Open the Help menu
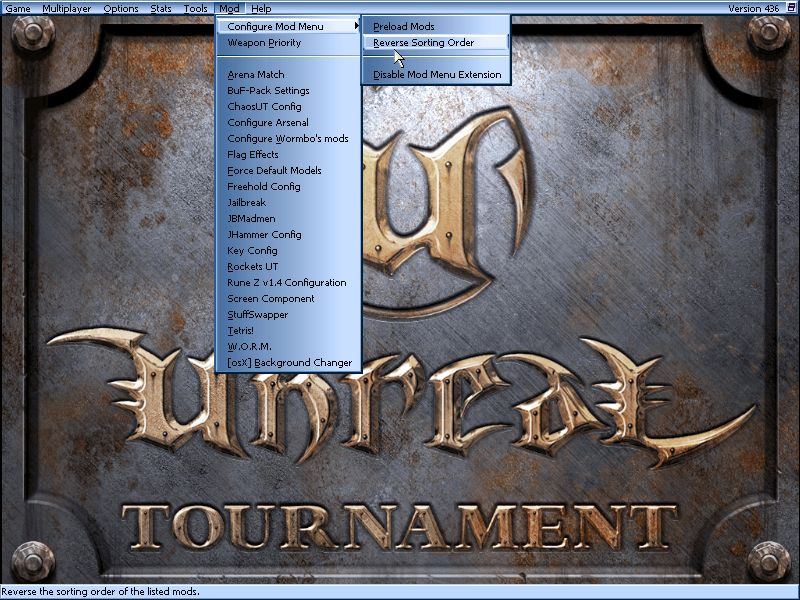Viewport: 800px width, 600px height. (261, 8)
